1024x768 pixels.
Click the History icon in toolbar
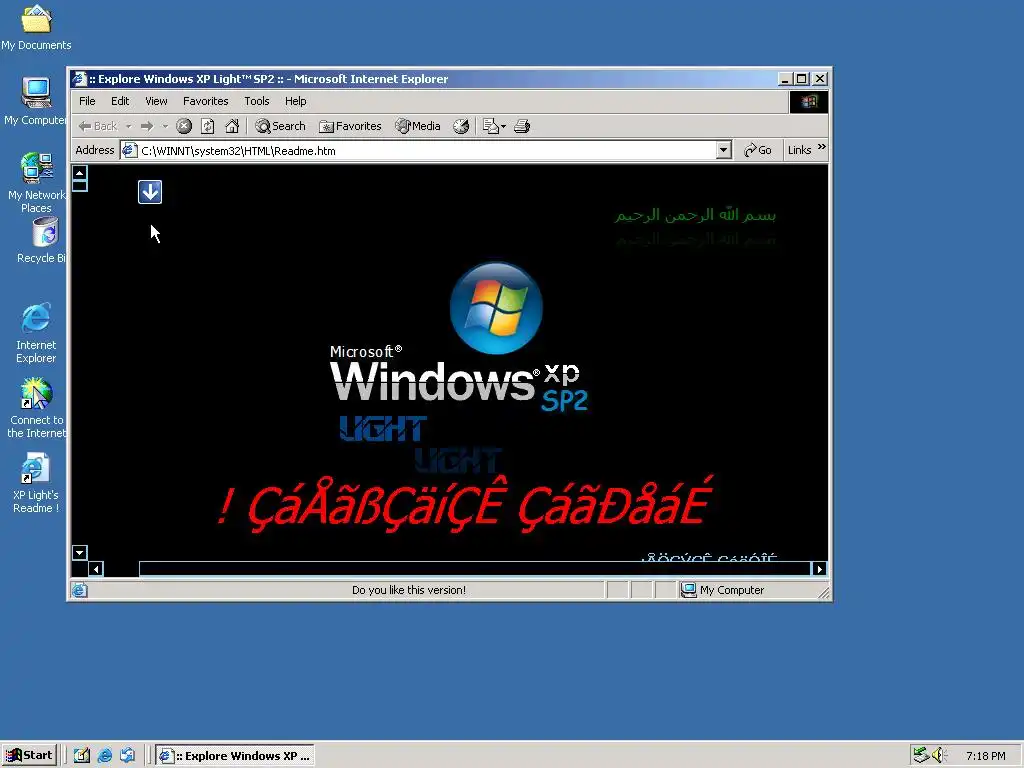pos(461,126)
